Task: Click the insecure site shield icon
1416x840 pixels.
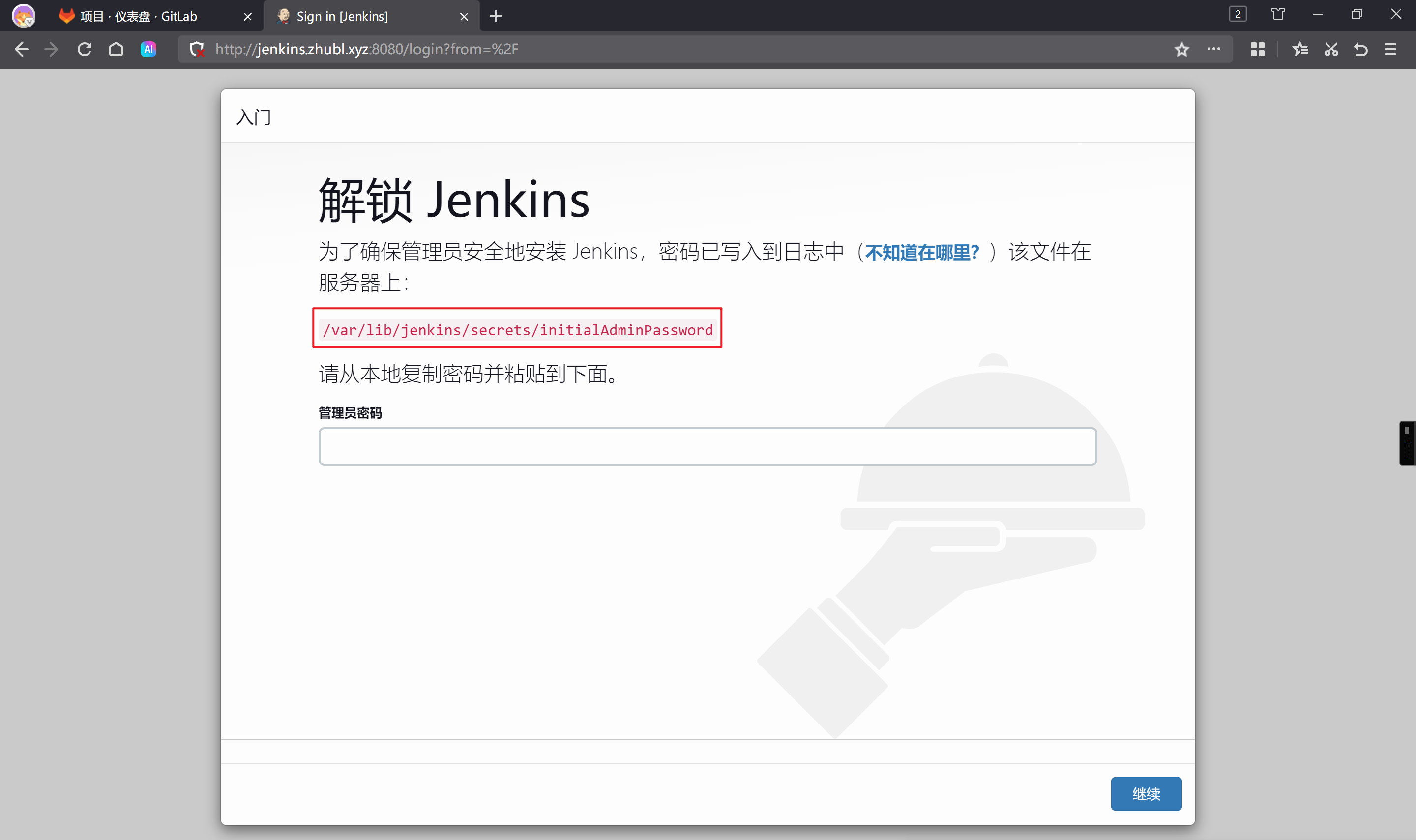Action: (x=197, y=49)
